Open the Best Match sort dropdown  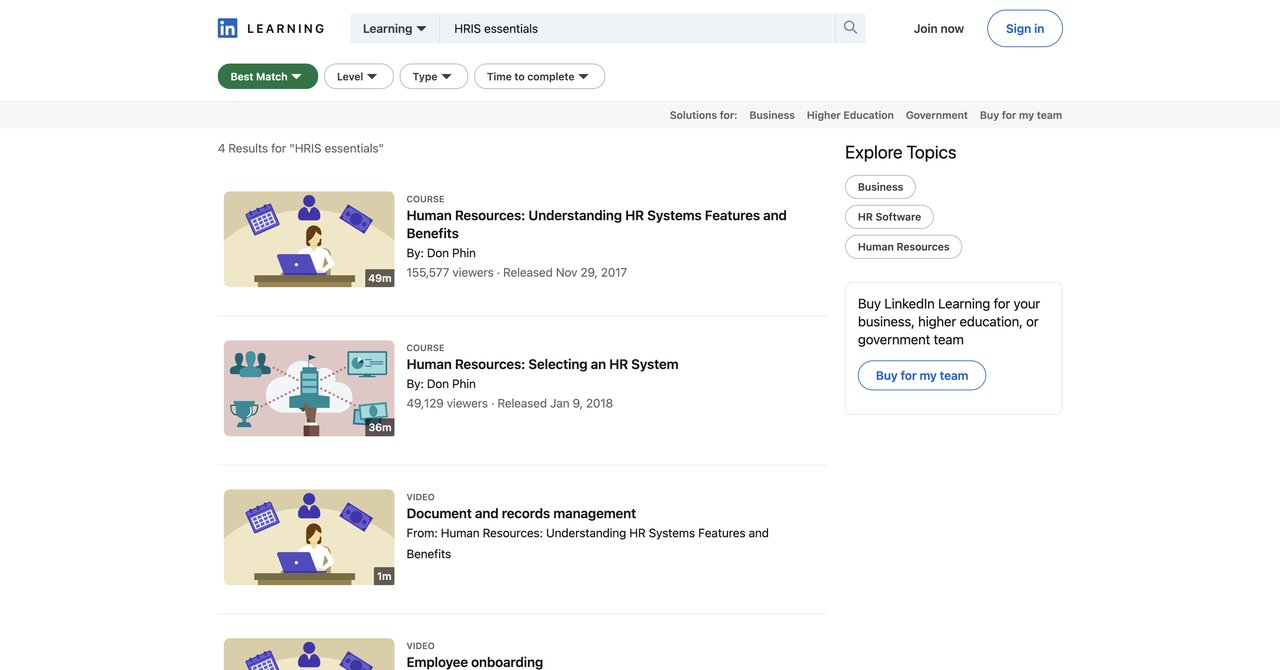click(268, 76)
